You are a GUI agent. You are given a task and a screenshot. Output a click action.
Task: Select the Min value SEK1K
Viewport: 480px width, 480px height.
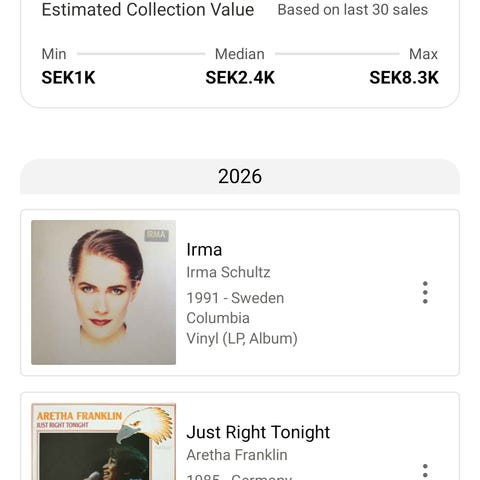coord(68,78)
